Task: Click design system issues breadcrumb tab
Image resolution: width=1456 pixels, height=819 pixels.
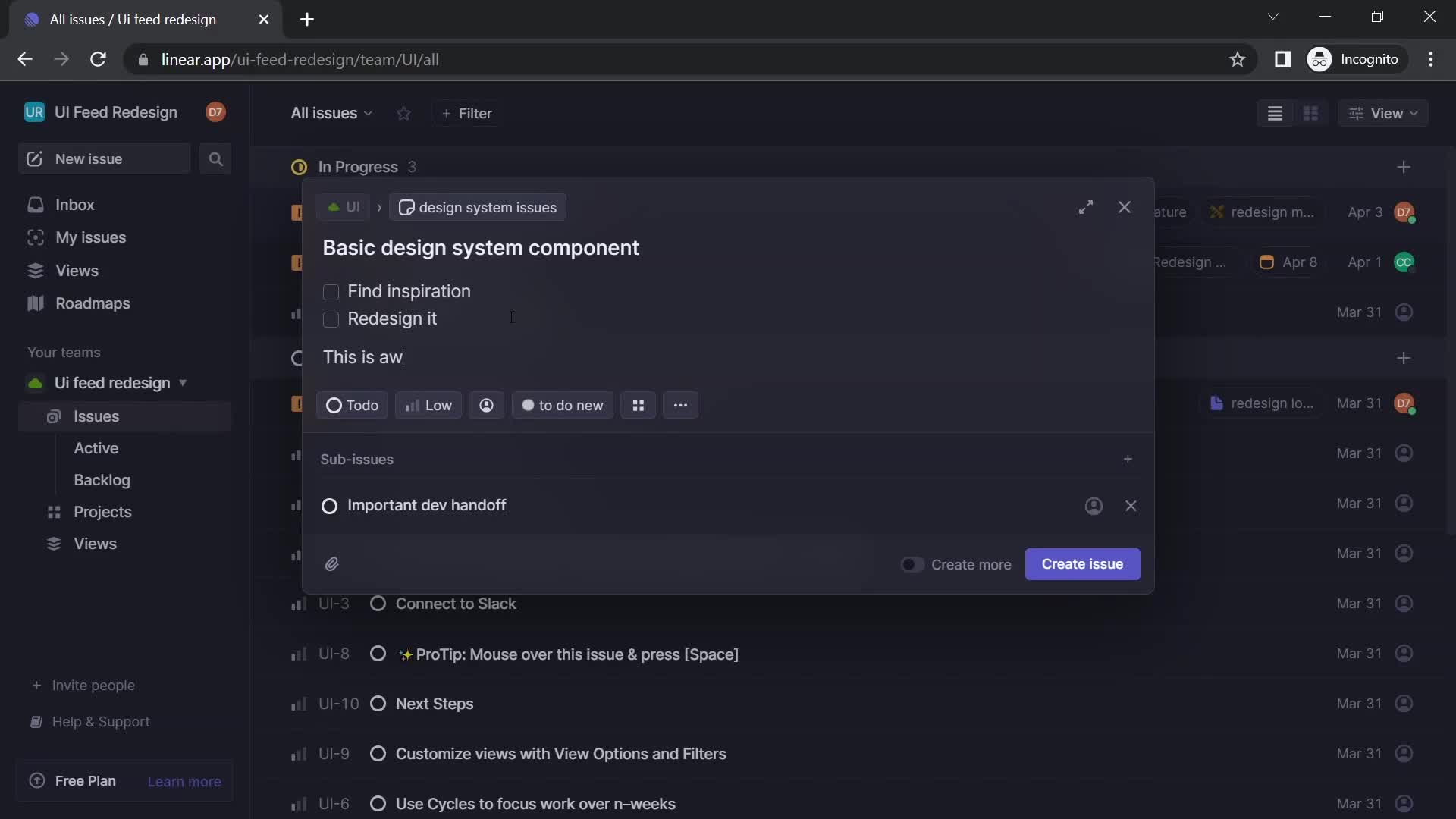Action: (478, 208)
